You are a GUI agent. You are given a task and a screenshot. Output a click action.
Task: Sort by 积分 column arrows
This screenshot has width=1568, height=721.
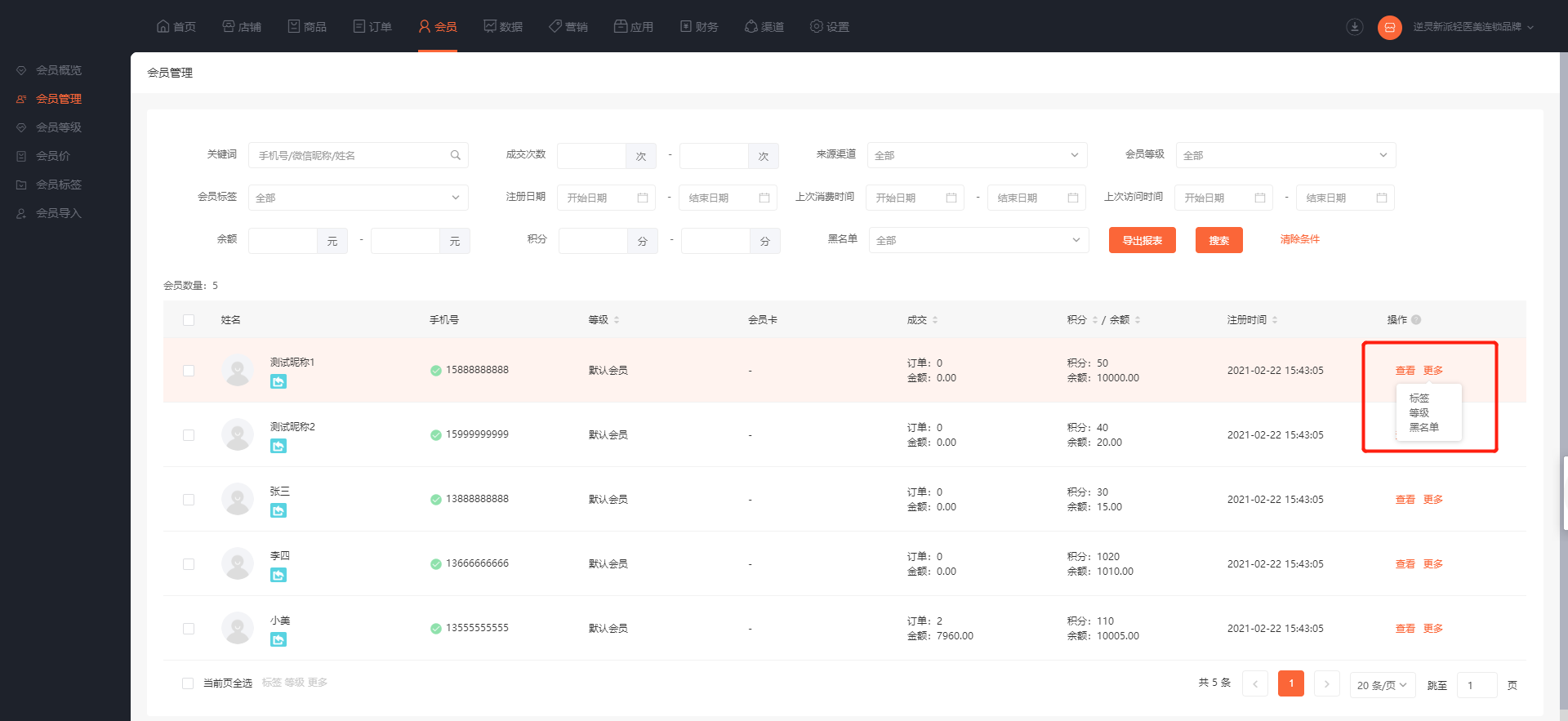point(1095,320)
